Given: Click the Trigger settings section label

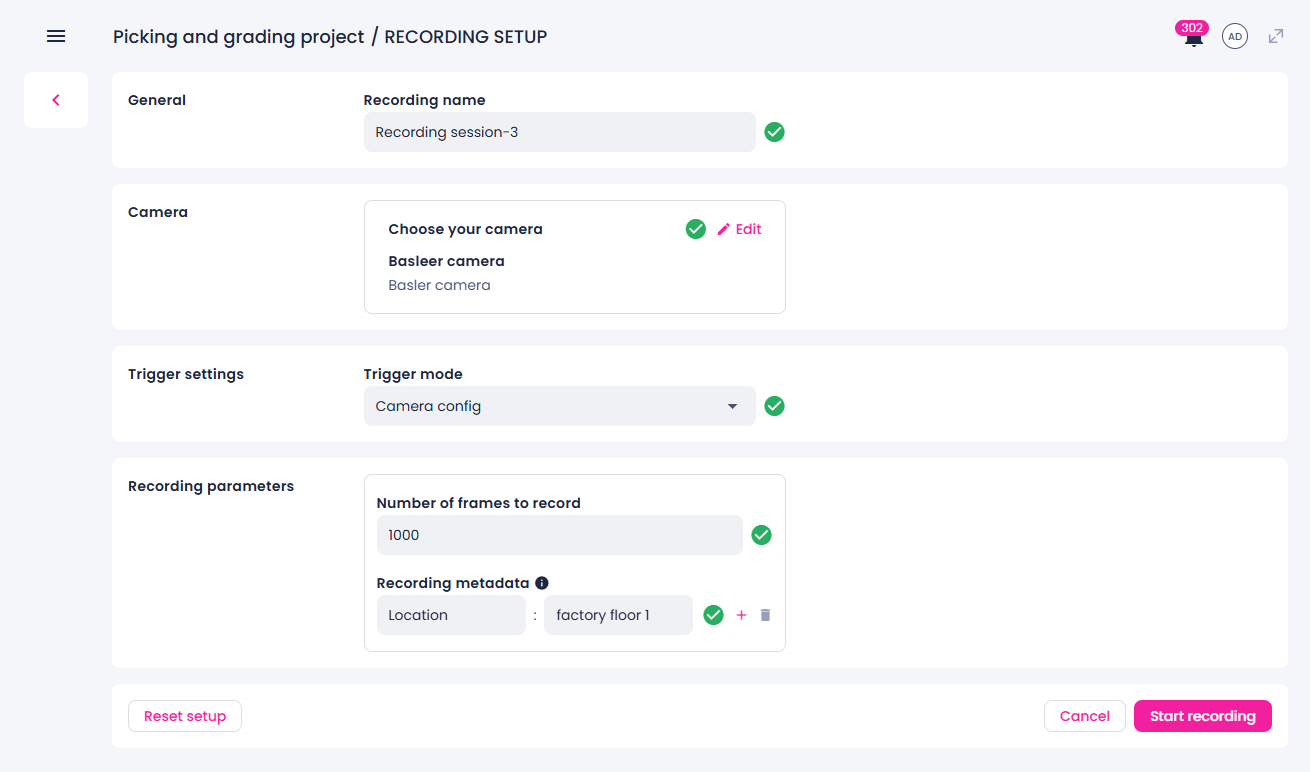Looking at the screenshot, I should 186,374.
